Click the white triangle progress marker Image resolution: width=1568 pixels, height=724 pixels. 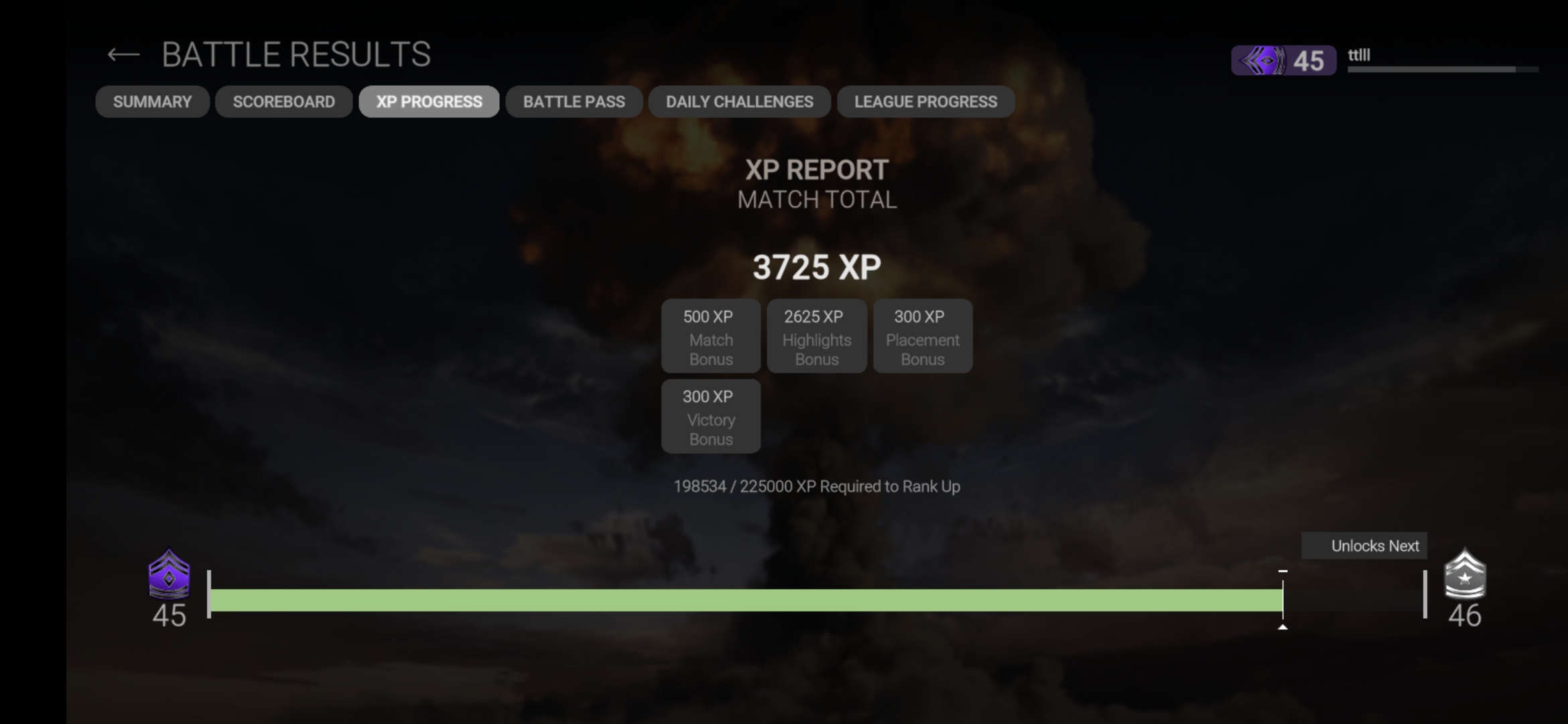point(1283,627)
